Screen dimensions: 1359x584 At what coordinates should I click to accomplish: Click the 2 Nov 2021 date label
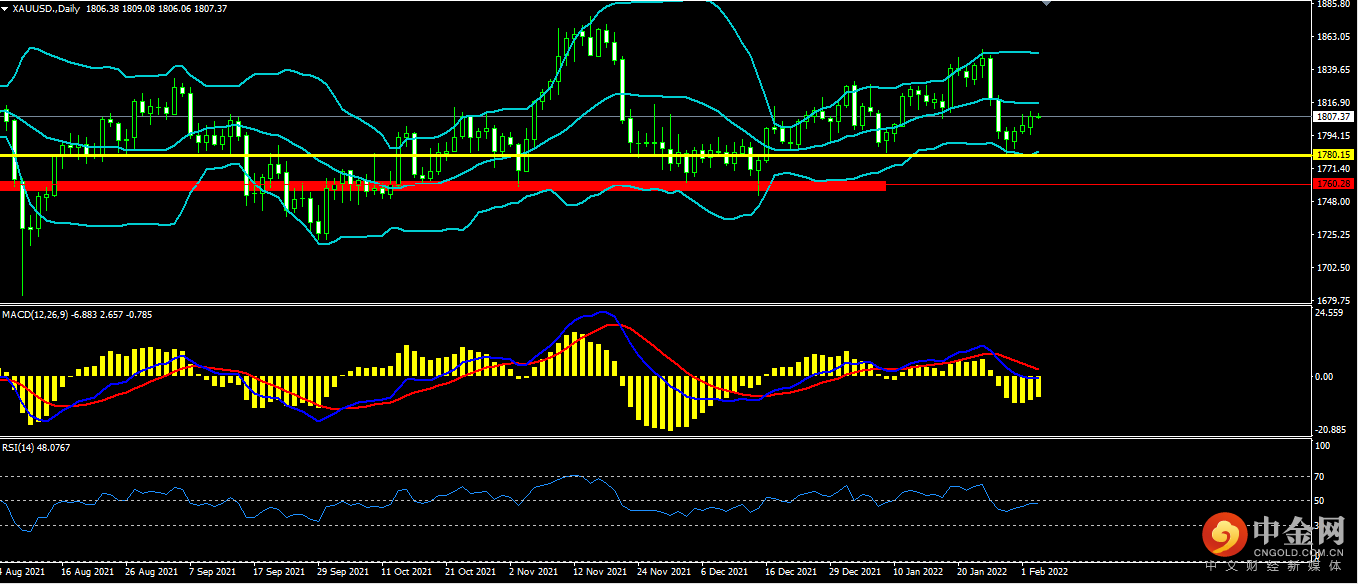point(533,573)
